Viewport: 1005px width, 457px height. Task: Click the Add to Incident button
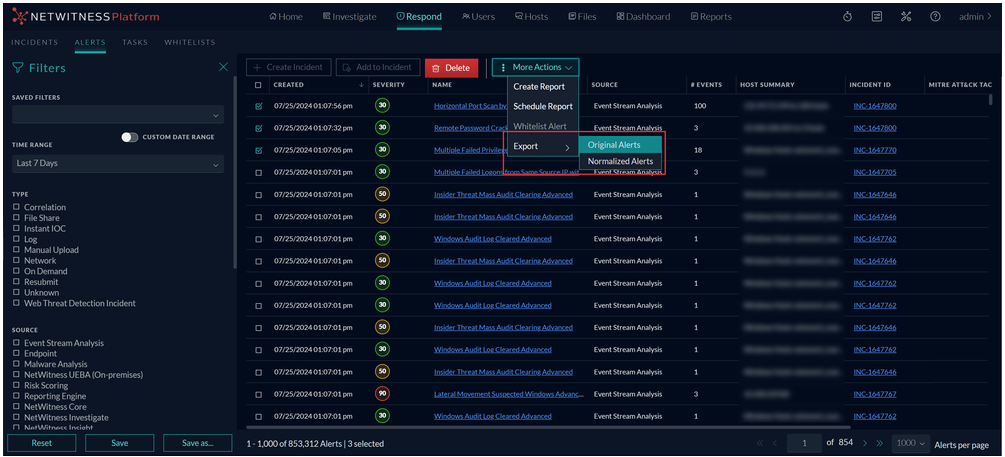coord(378,67)
